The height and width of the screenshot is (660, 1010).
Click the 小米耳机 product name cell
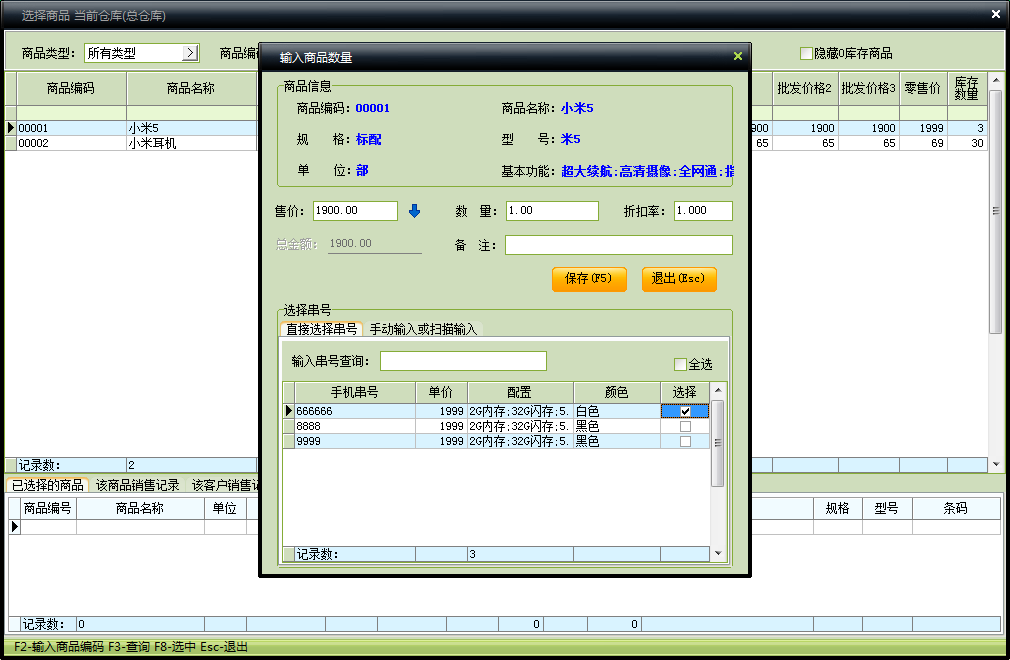[x=191, y=143]
